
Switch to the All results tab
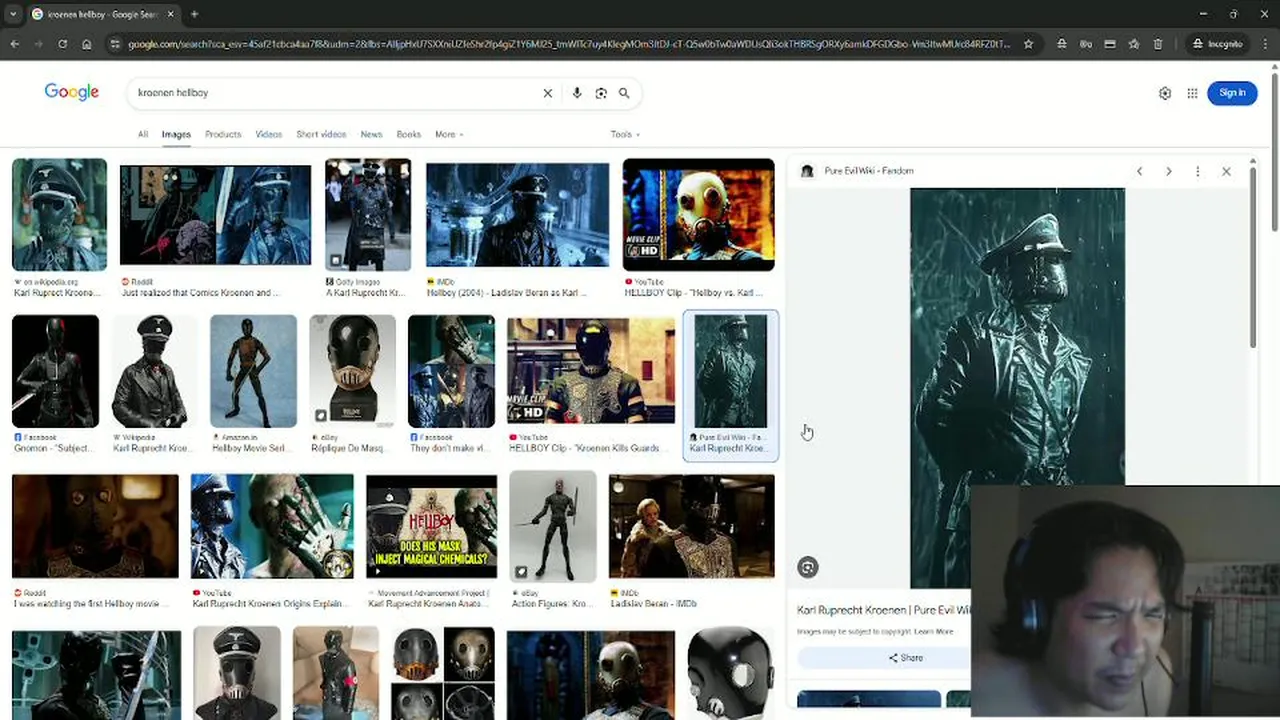[143, 134]
